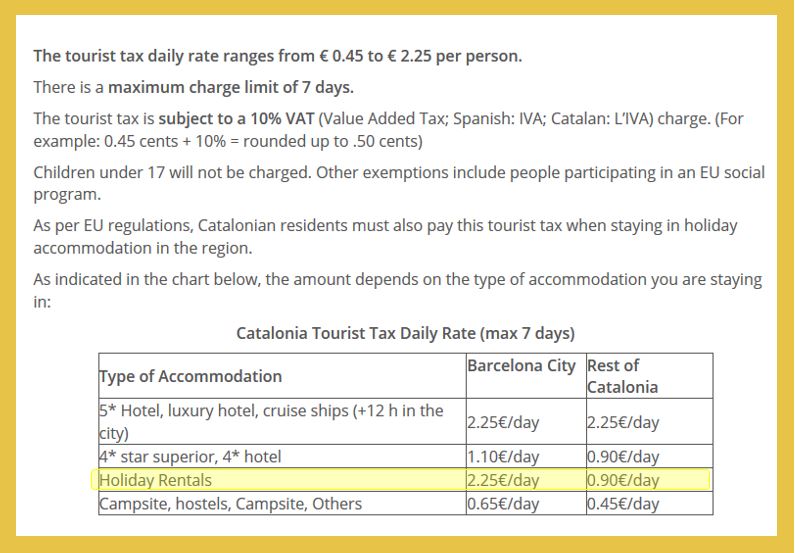The width and height of the screenshot is (795, 553).
Task: Click the 'Rest of Catalonia' column header
Action: point(649,376)
